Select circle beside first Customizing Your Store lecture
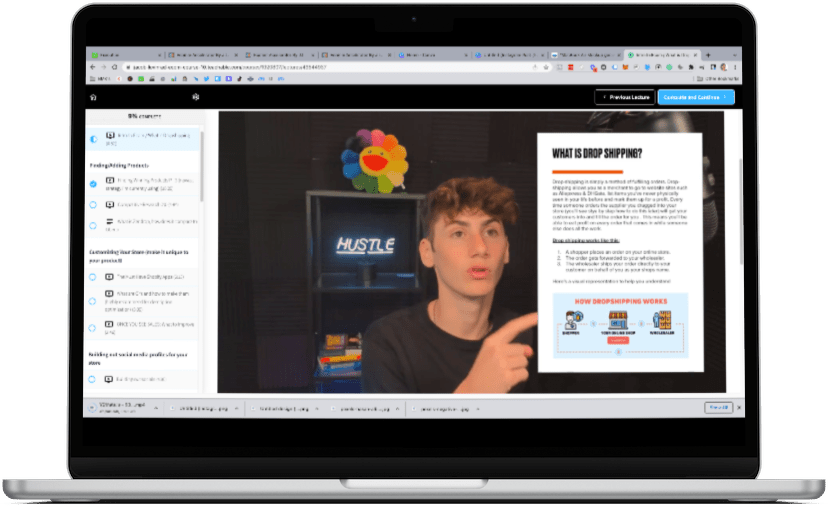Screen dimensions: 828x507 [x=93, y=277]
